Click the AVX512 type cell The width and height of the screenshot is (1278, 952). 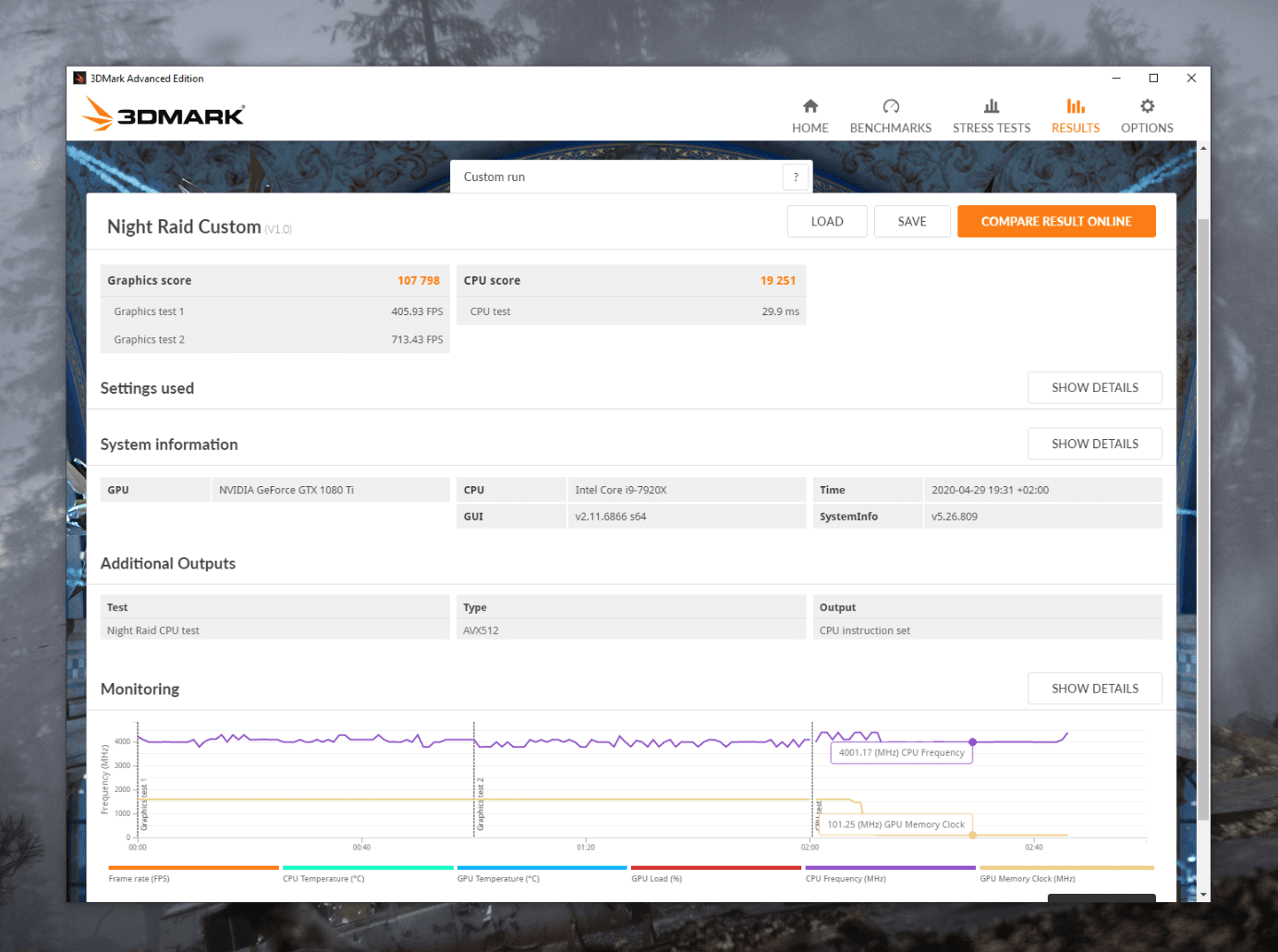pos(632,630)
